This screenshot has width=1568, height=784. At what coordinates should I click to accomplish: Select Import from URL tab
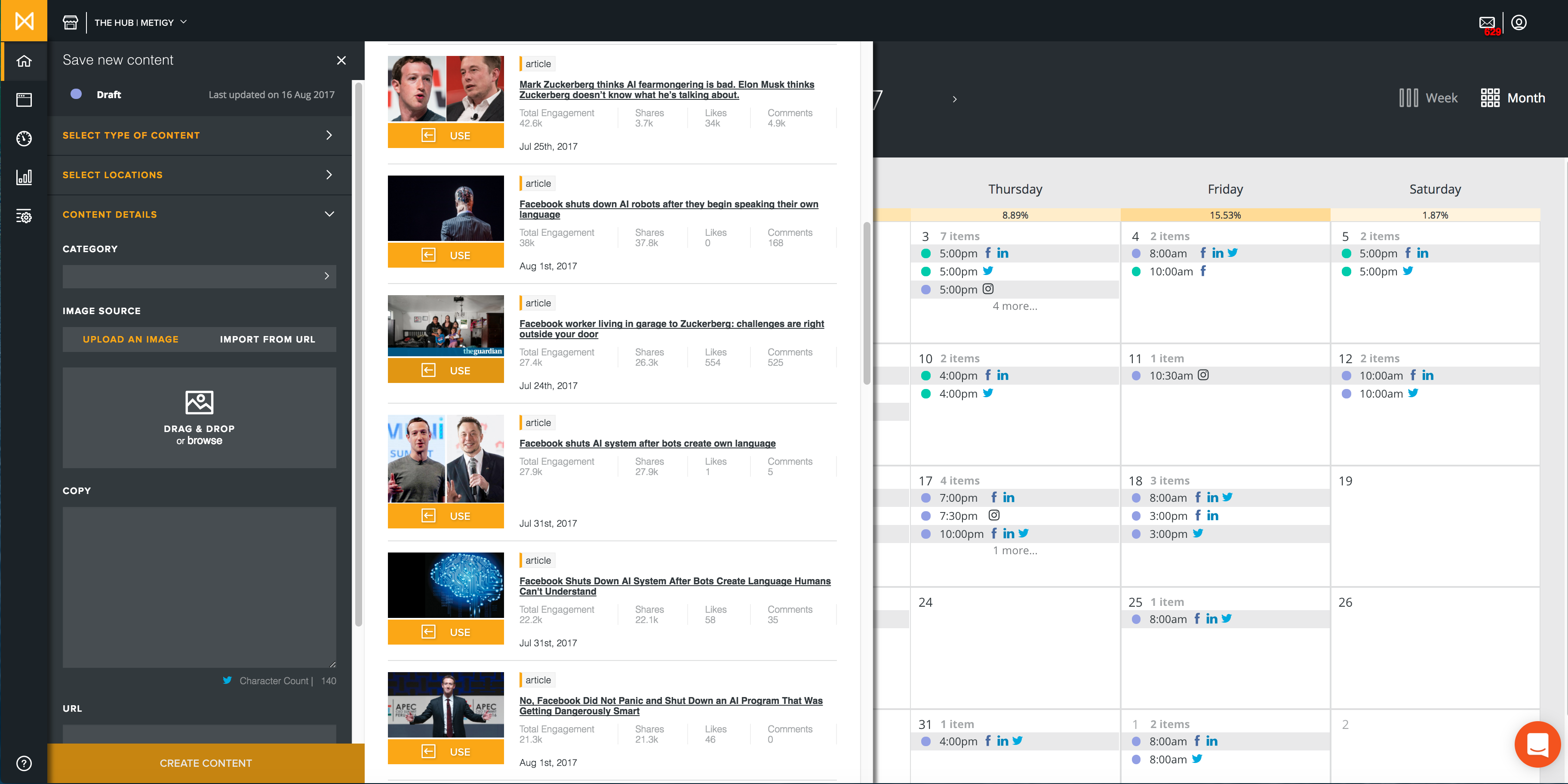click(x=267, y=340)
